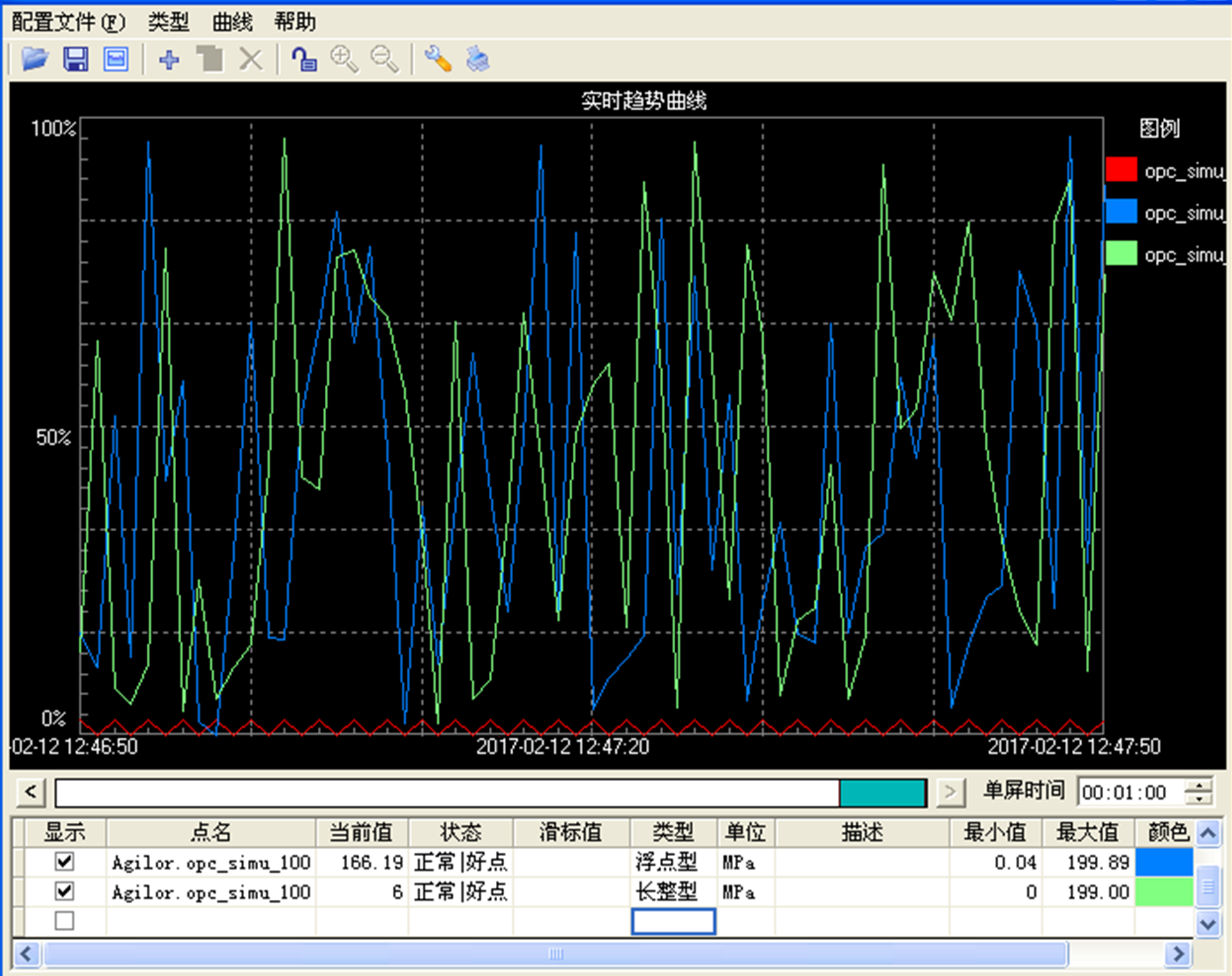Click the blue color swatch in first row

[1163, 862]
